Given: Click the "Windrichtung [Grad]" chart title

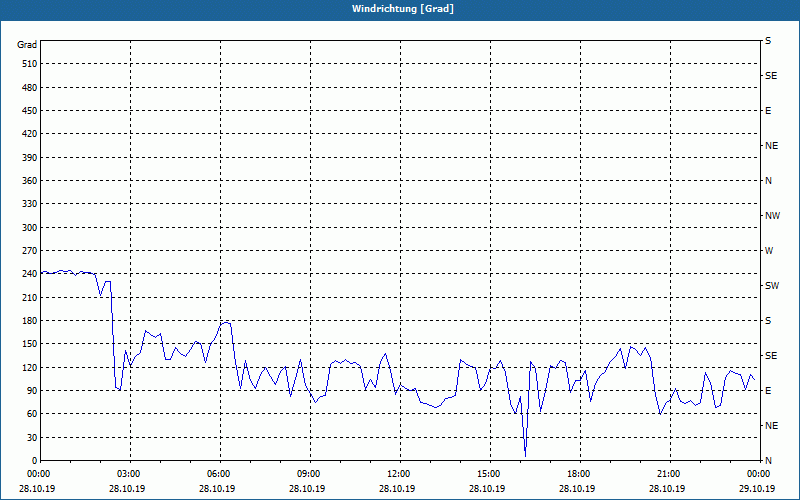Looking at the screenshot, I should (403, 9).
